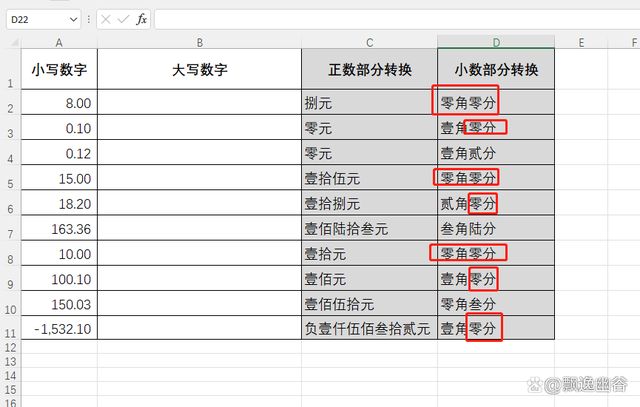Image resolution: width=640 pixels, height=407 pixels.
Task: Select row 11 header
Action: [10, 328]
